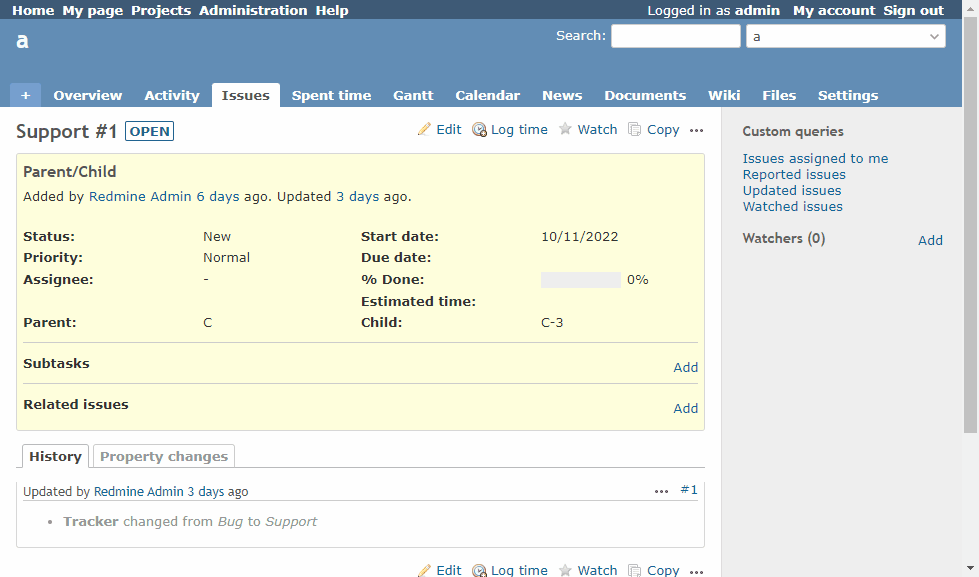Click the admin user link
Image resolution: width=979 pixels, height=577 pixels.
coord(757,10)
